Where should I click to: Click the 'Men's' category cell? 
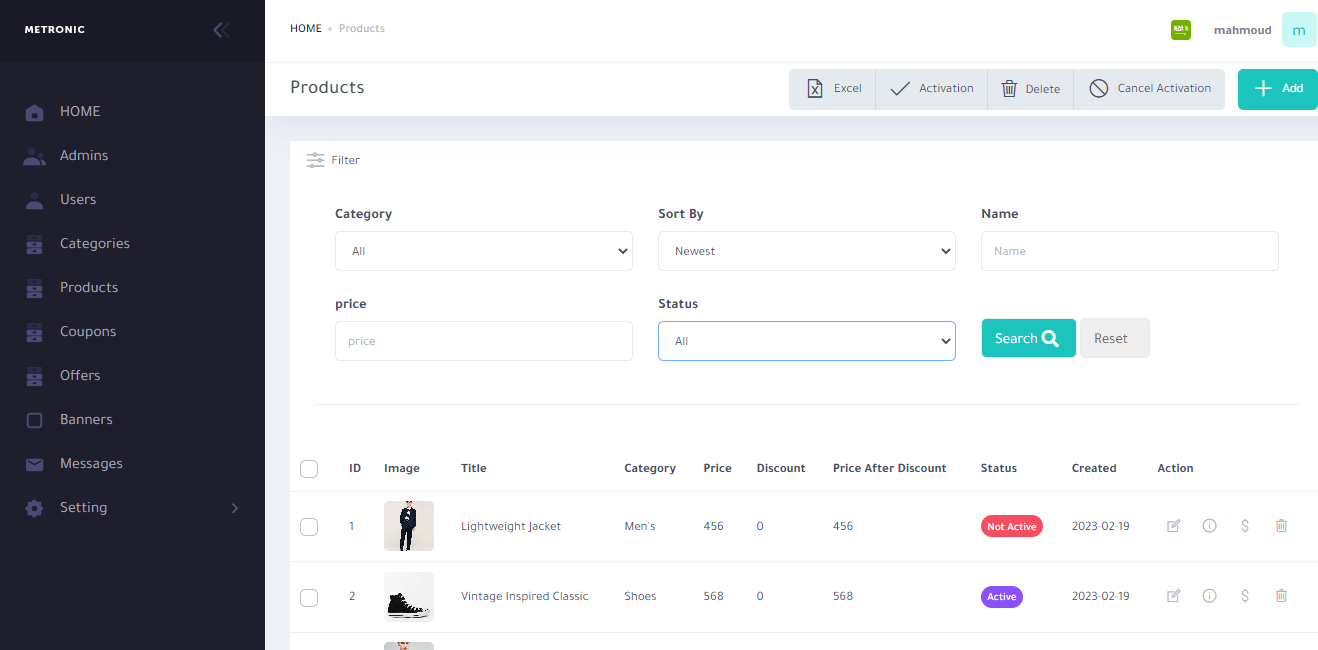[x=640, y=527]
